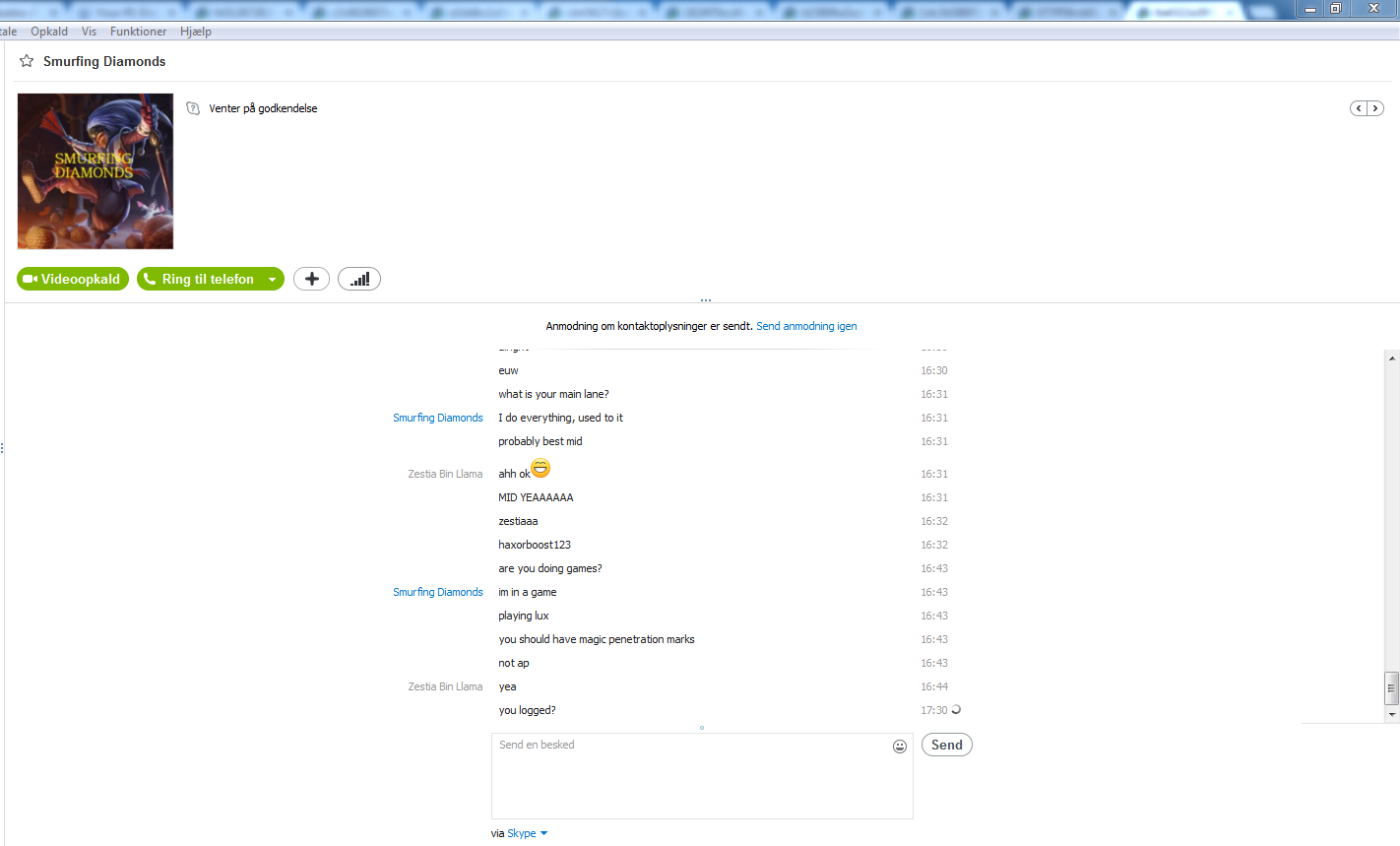Call phone with Ring til telefon

[x=200, y=279]
